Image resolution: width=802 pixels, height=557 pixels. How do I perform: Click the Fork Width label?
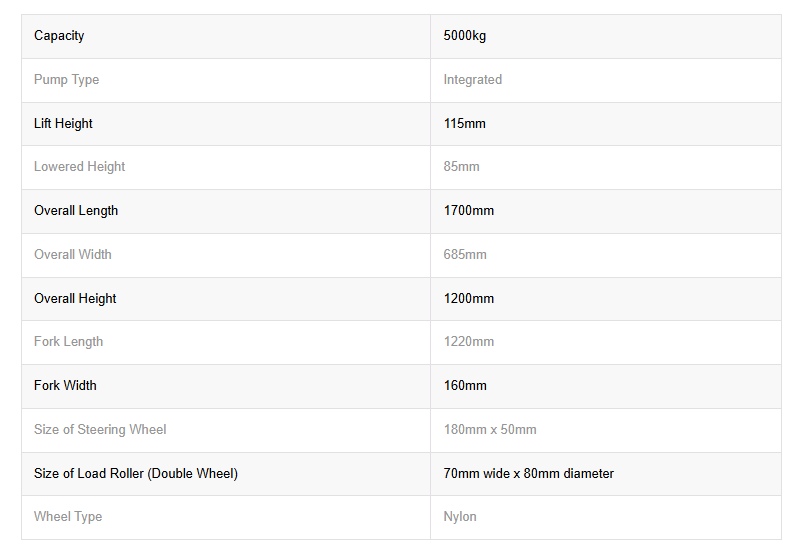click(65, 386)
